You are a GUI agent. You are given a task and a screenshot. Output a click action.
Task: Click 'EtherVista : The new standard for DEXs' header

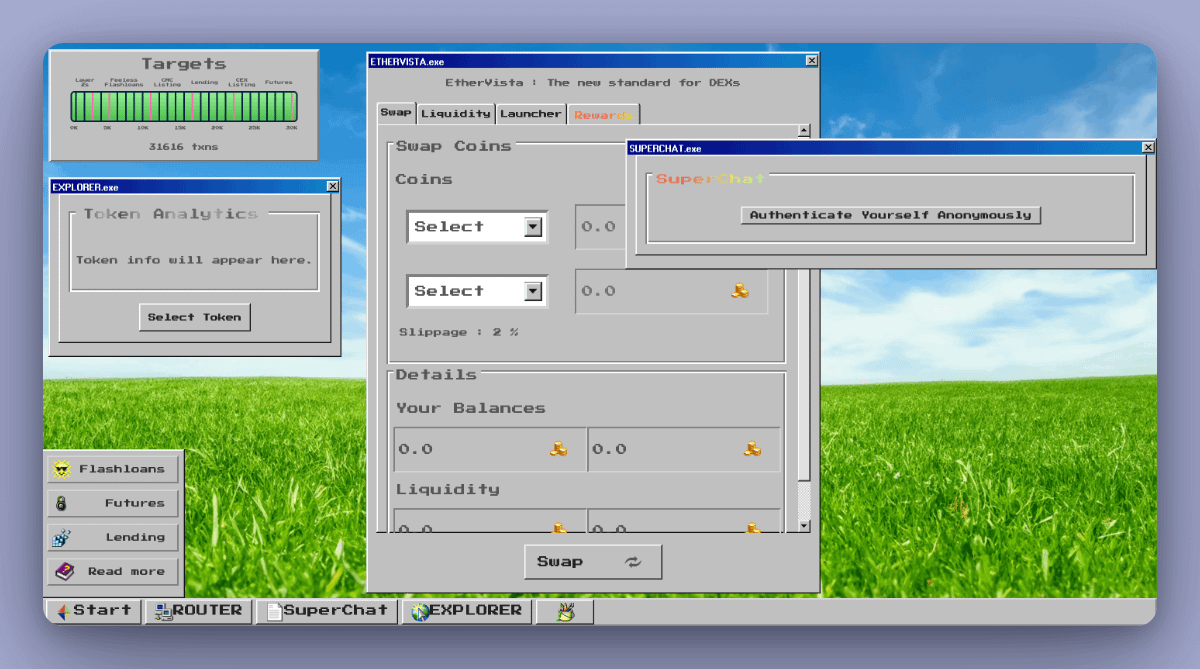pyautogui.click(x=592, y=83)
